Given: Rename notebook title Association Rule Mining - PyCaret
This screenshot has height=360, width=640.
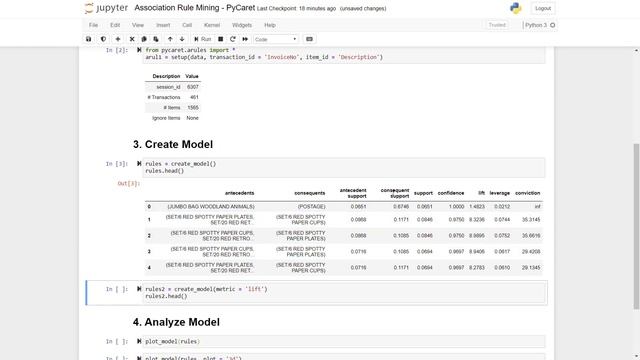Looking at the screenshot, I should point(195,8).
